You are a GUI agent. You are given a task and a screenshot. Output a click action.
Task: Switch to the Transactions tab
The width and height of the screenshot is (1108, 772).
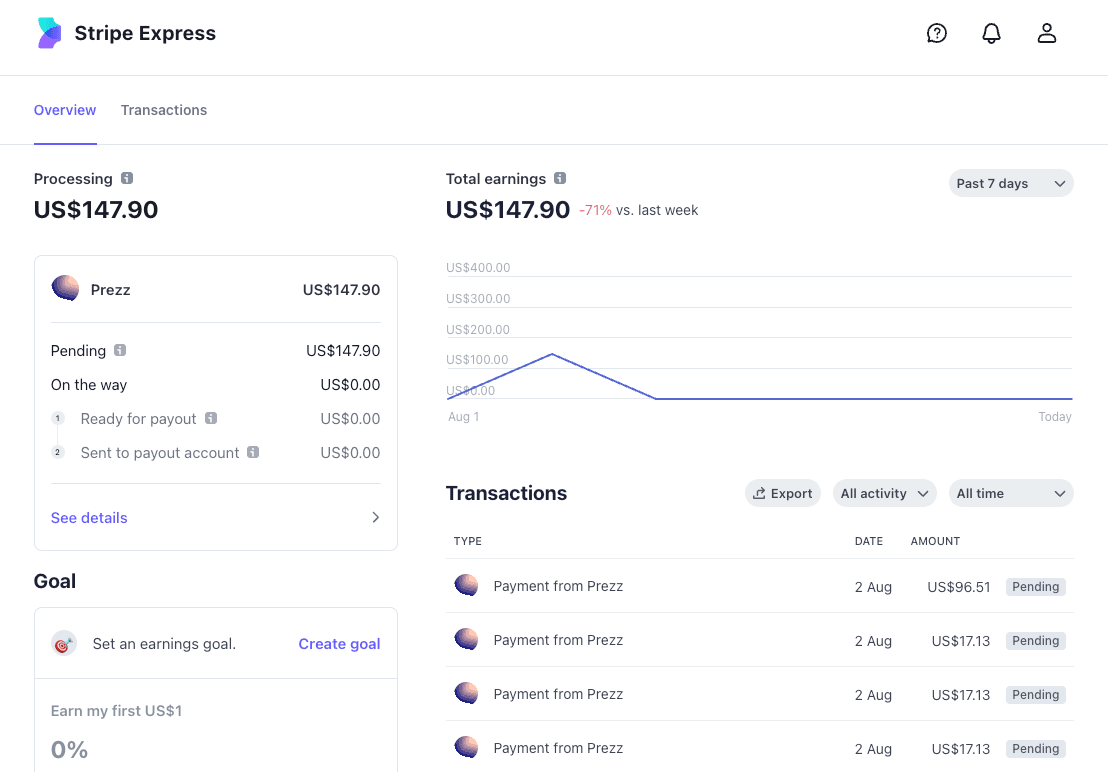coord(164,110)
